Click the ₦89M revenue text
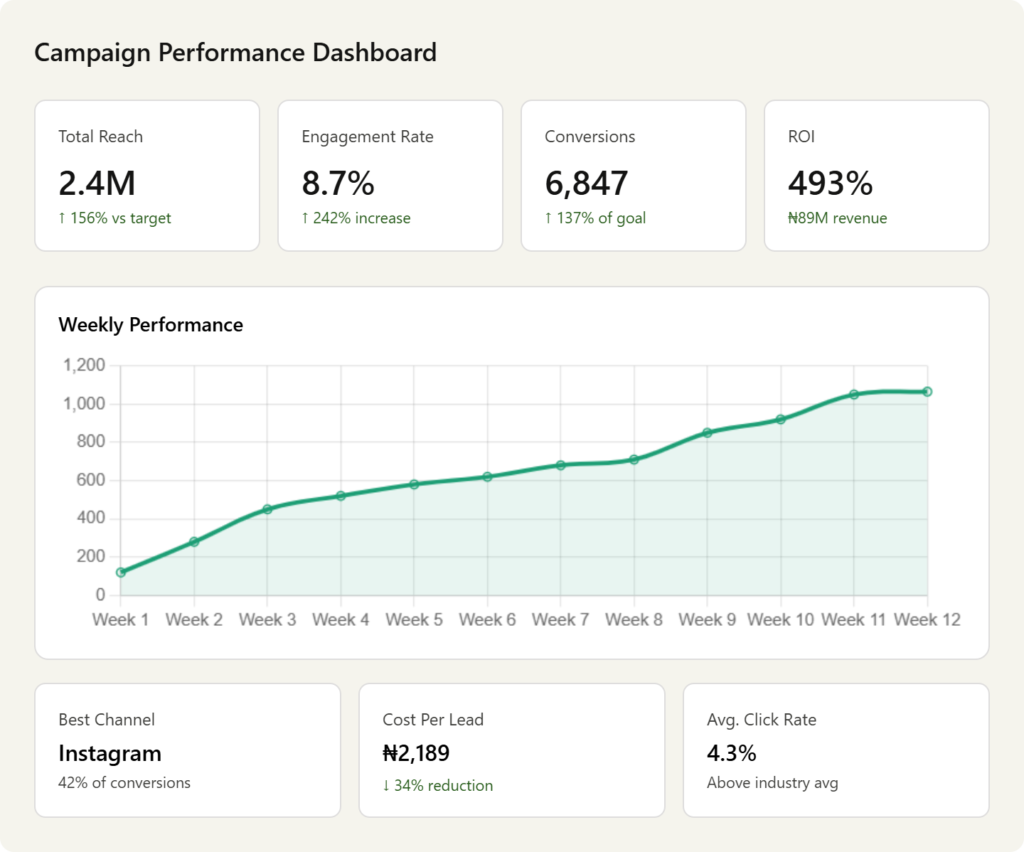Image resolution: width=1024 pixels, height=852 pixels. (837, 218)
